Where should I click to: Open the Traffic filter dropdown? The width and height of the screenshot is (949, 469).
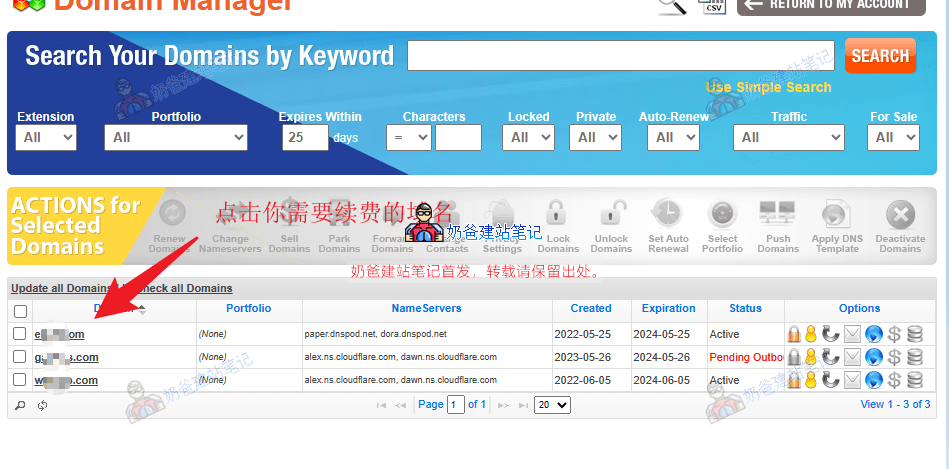click(x=789, y=137)
